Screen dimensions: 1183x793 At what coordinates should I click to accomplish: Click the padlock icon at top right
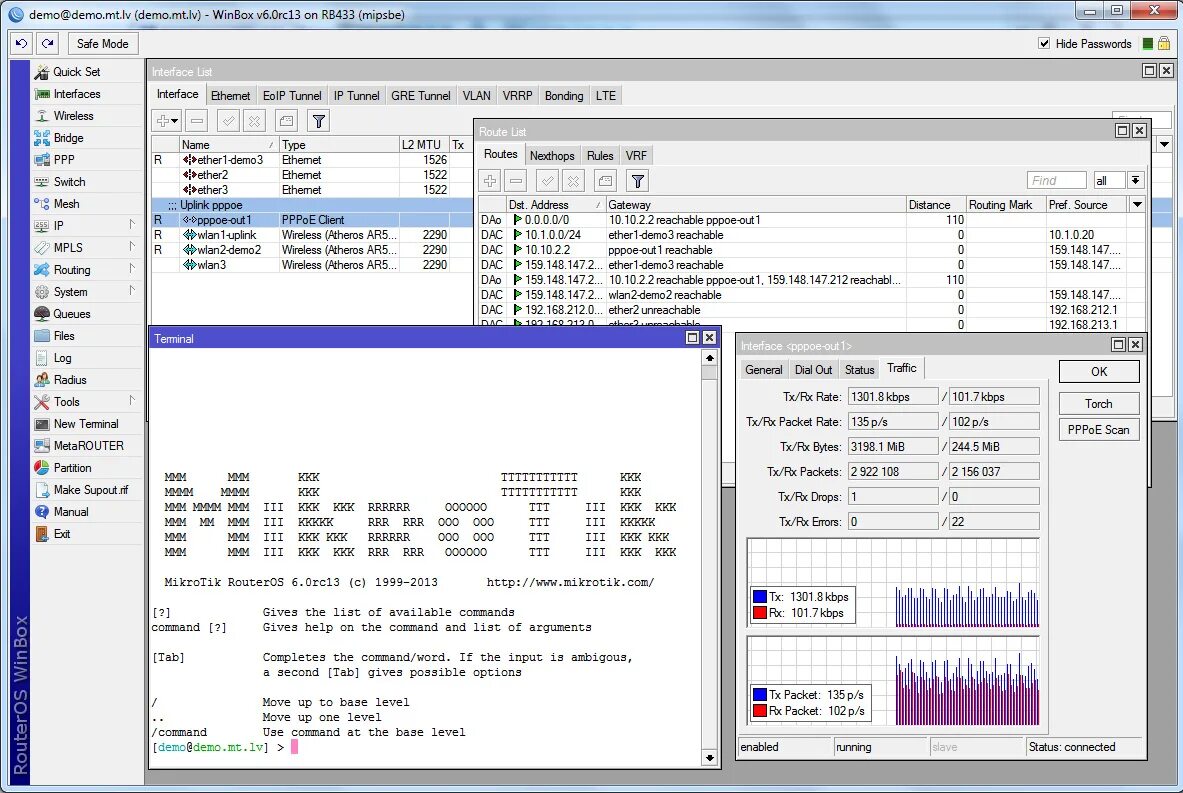(x=1164, y=43)
